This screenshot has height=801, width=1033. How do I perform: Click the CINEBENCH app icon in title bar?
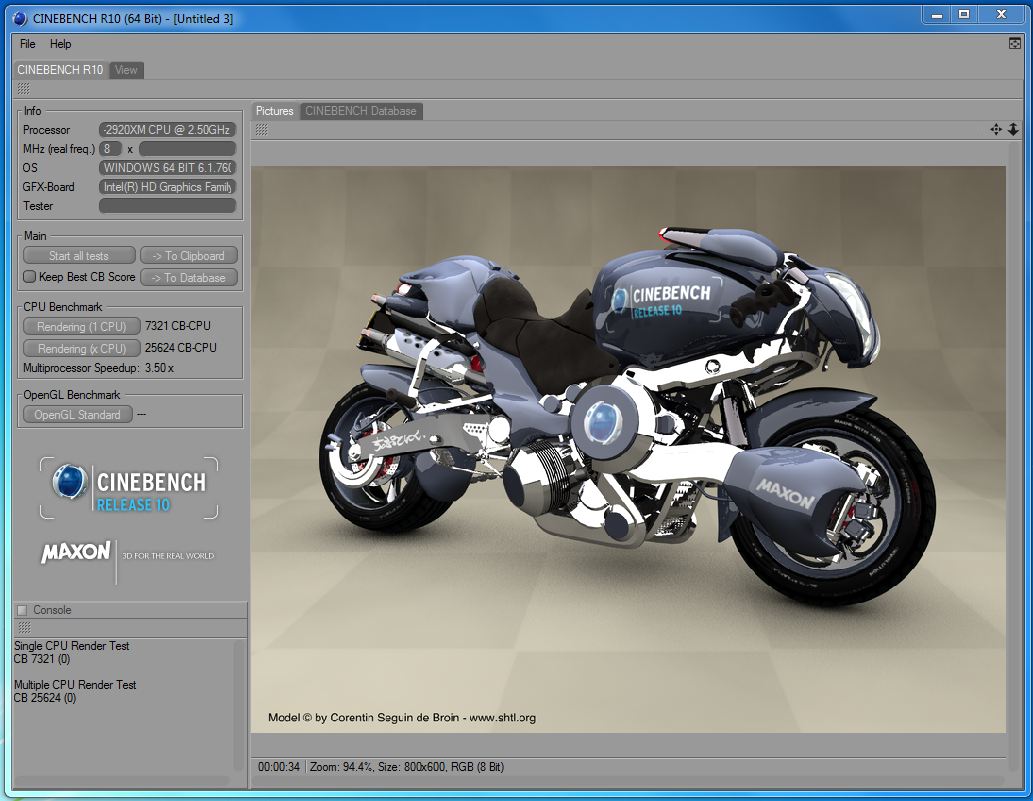20,18
